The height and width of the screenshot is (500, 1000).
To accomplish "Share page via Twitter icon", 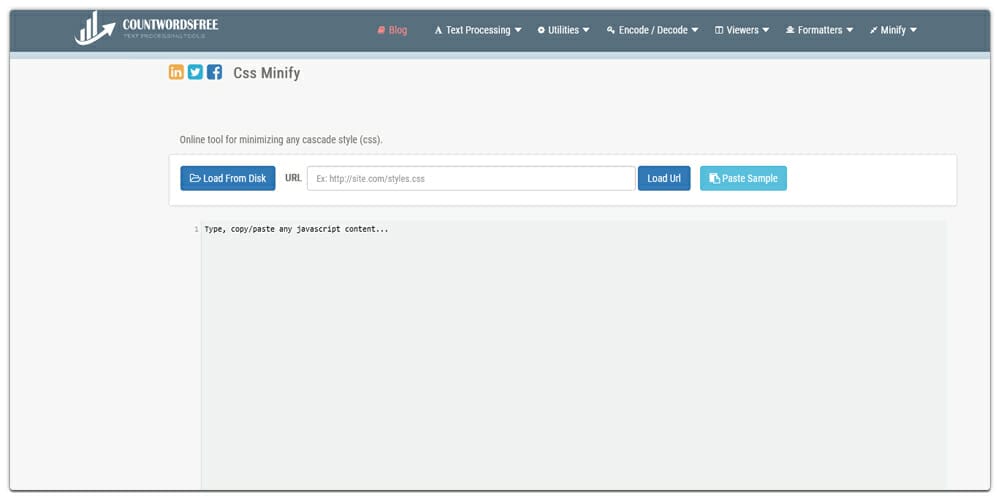I will pyautogui.click(x=195, y=72).
